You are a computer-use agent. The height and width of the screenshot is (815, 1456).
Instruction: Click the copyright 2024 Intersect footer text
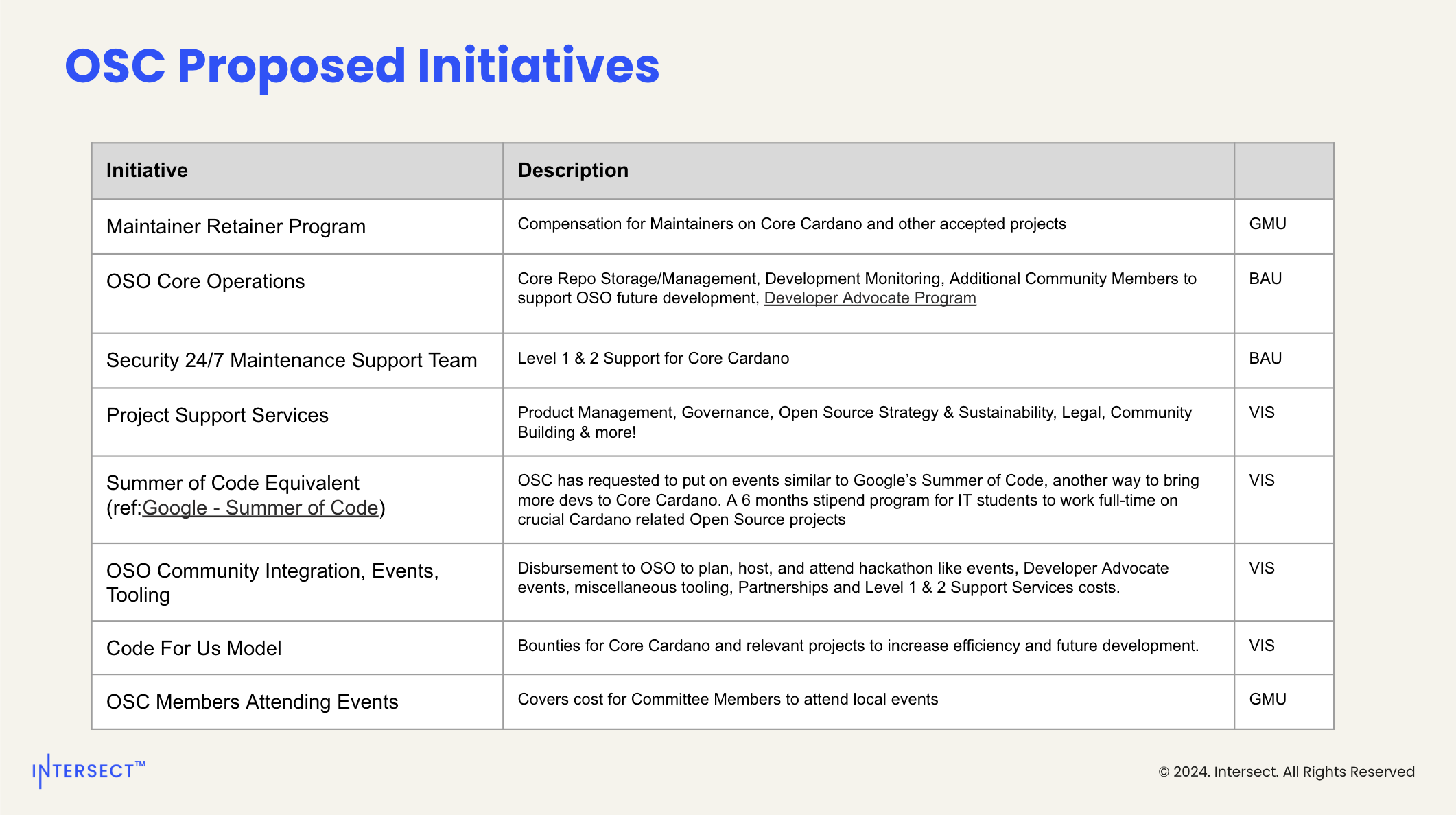pos(1286,772)
